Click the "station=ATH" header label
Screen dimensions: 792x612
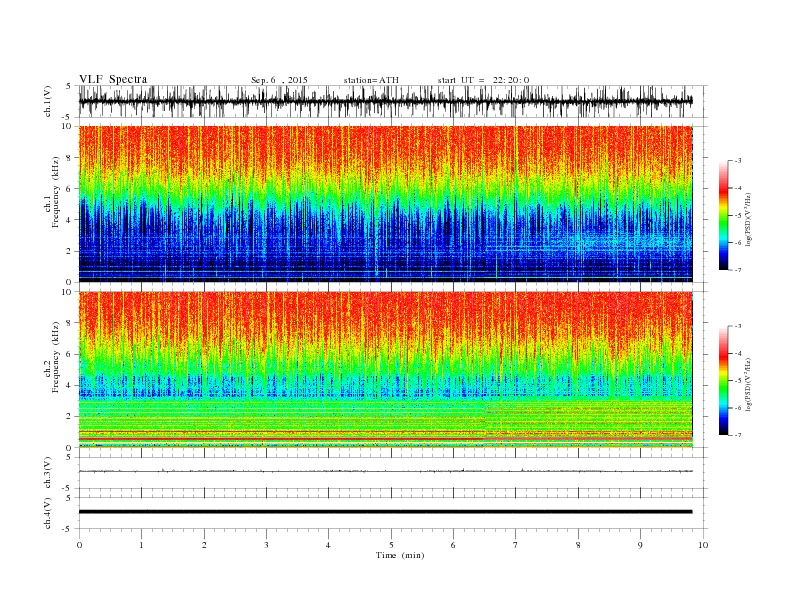coord(371,80)
